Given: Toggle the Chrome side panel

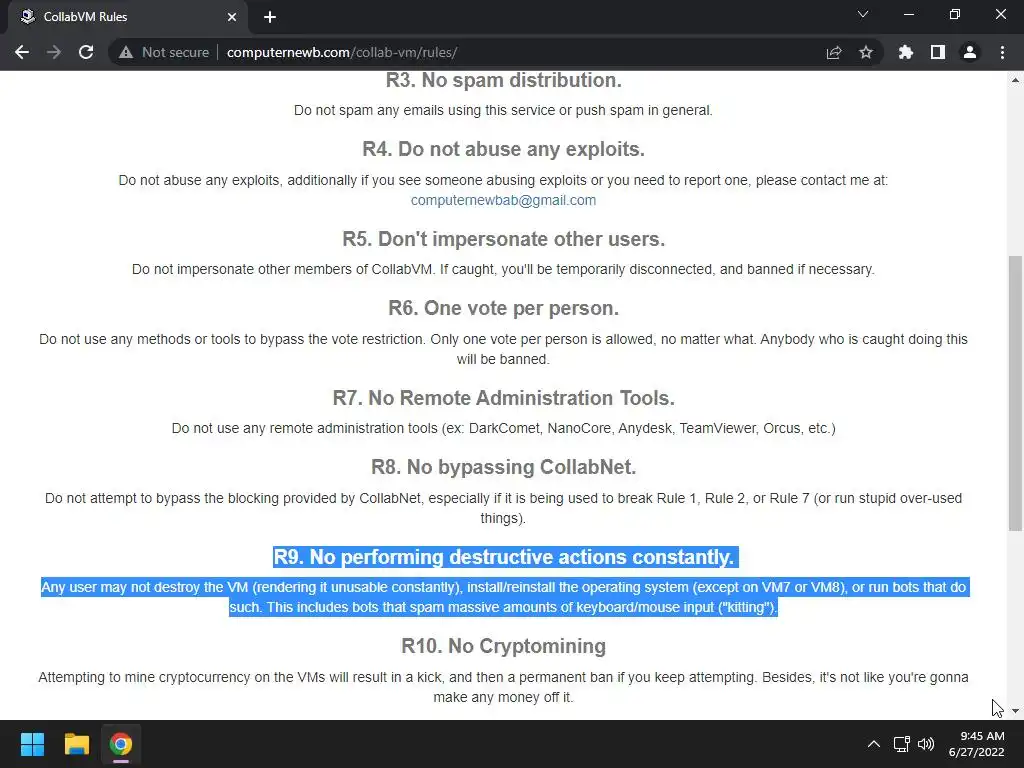Looking at the screenshot, I should click(938, 52).
